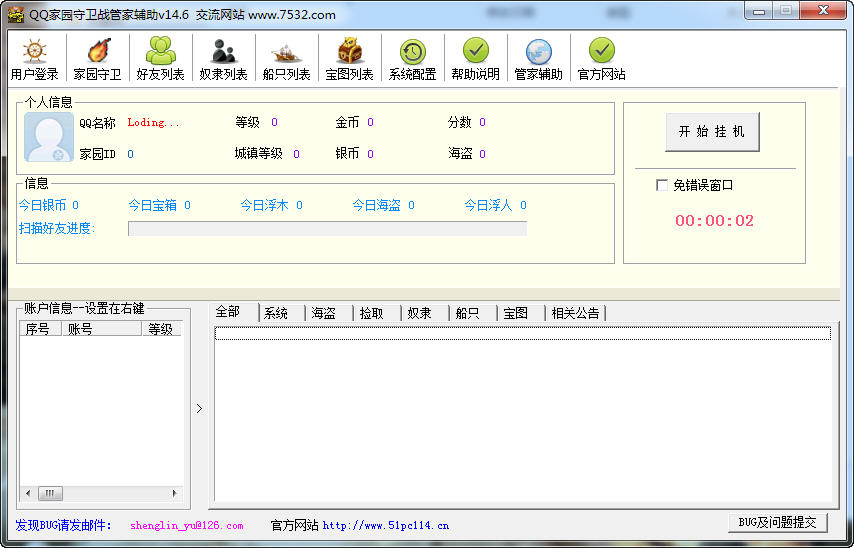Screen dimensions: 854x548
Task: Click account list scrollbar left arrow
Action: [28, 494]
